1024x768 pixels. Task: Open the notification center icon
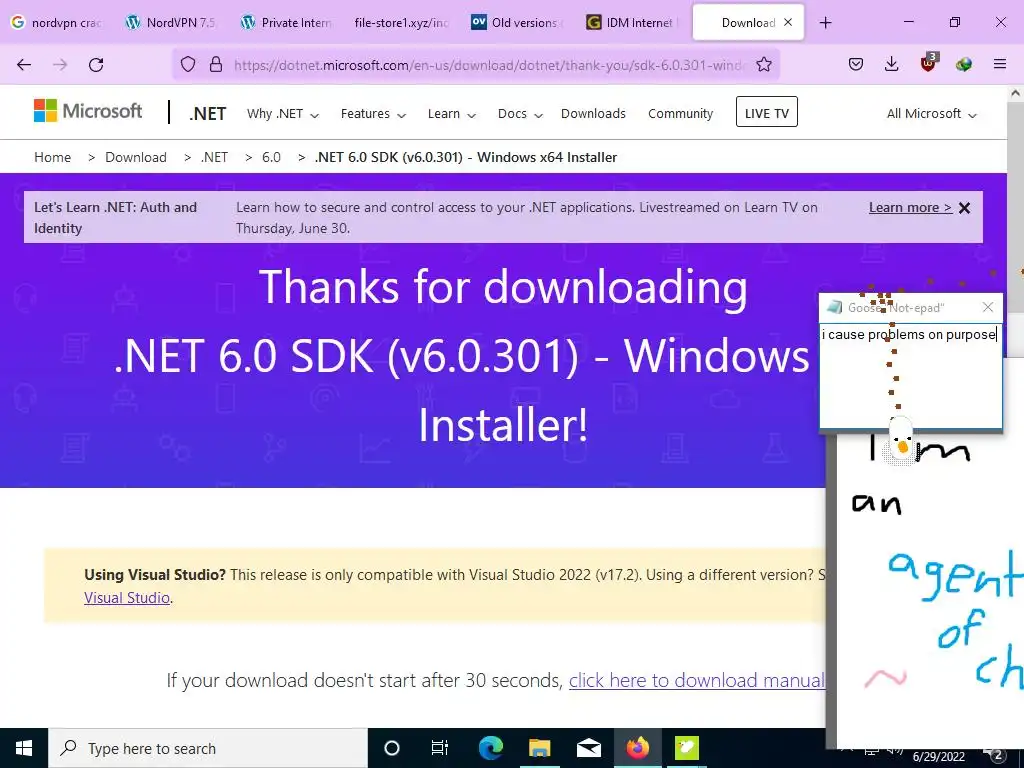(997, 755)
